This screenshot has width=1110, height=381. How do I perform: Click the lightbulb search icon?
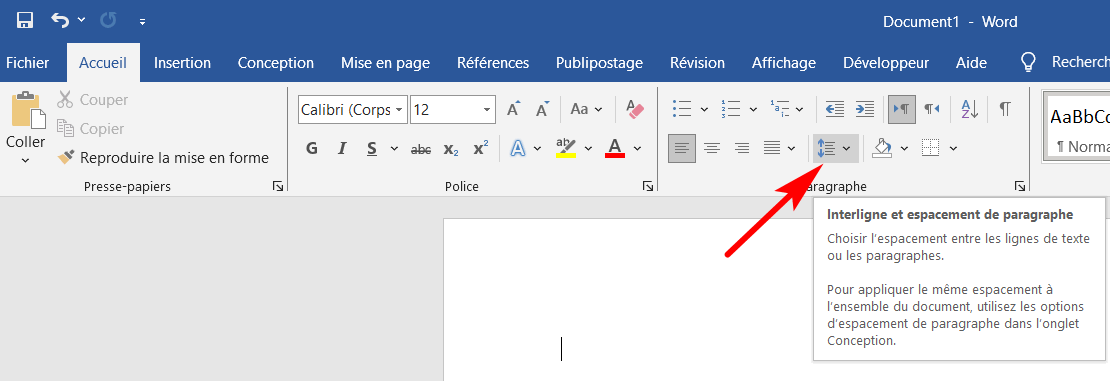1028,62
